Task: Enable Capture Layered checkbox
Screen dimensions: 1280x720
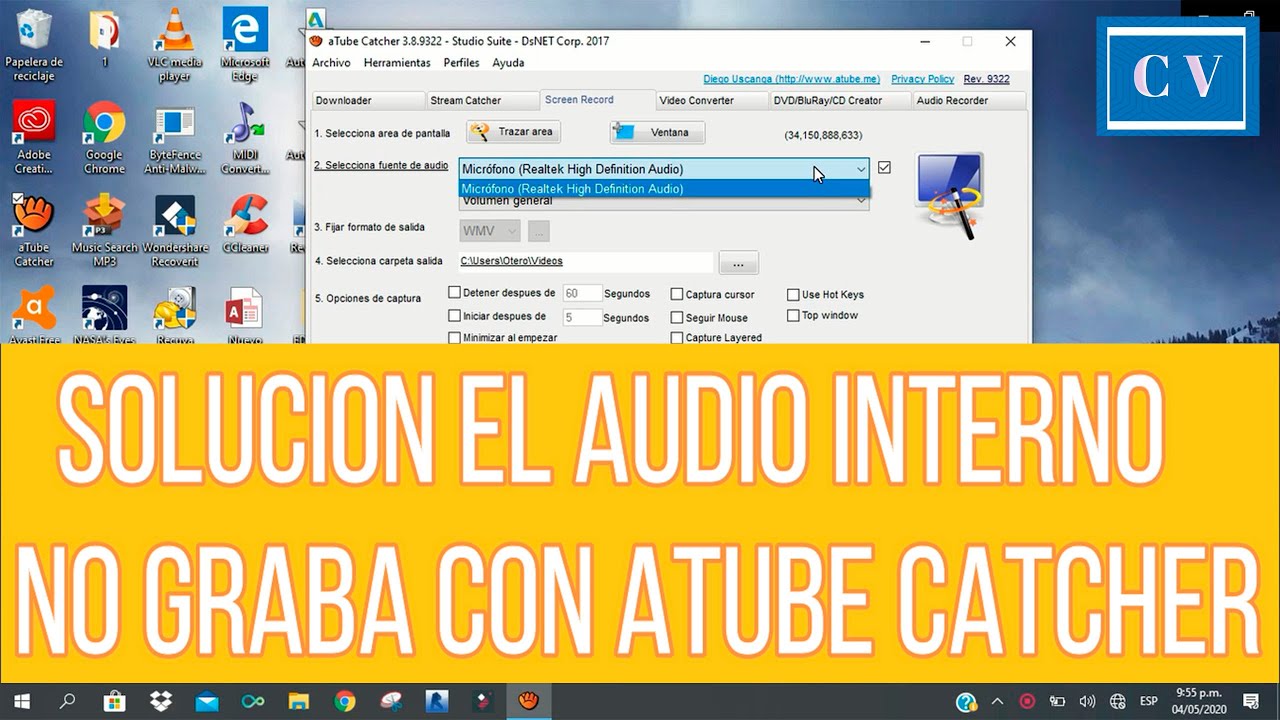Action: click(677, 338)
